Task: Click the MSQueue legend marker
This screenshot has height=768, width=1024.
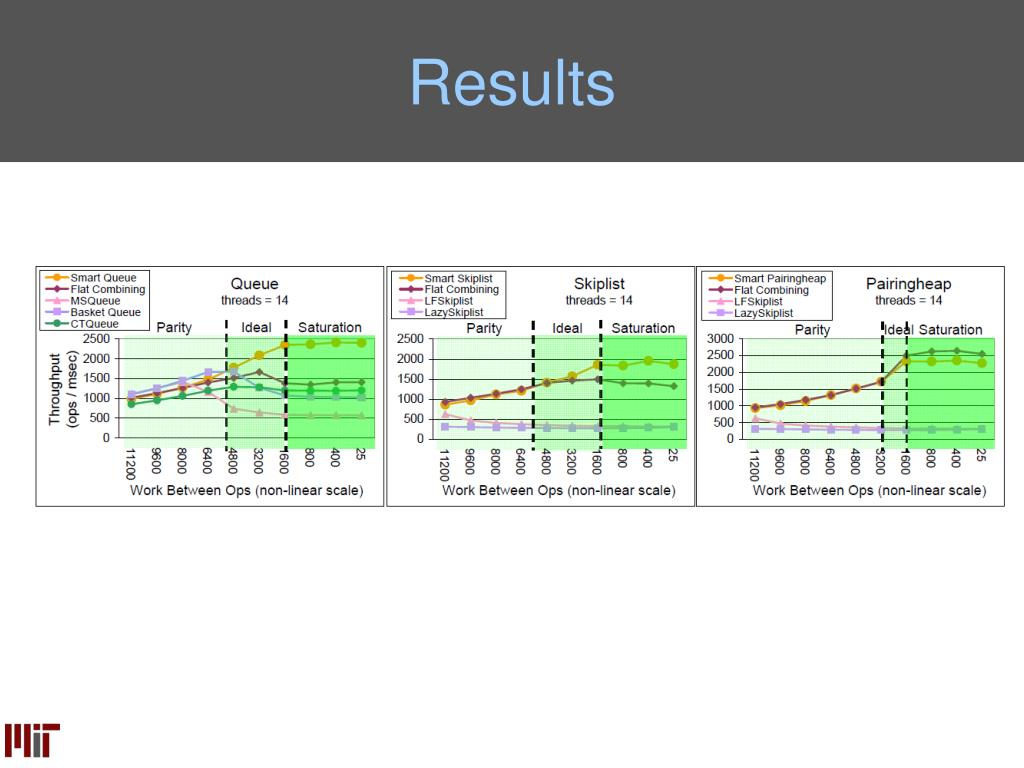Action: tap(57, 301)
